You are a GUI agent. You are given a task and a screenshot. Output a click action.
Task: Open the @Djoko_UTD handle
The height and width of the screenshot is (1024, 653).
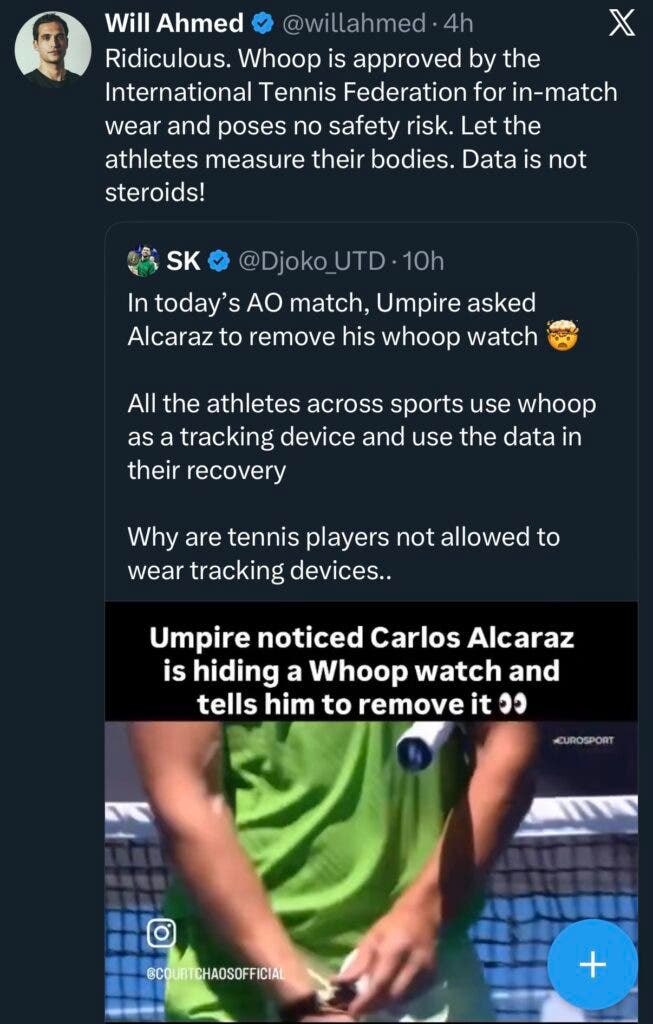[310, 262]
